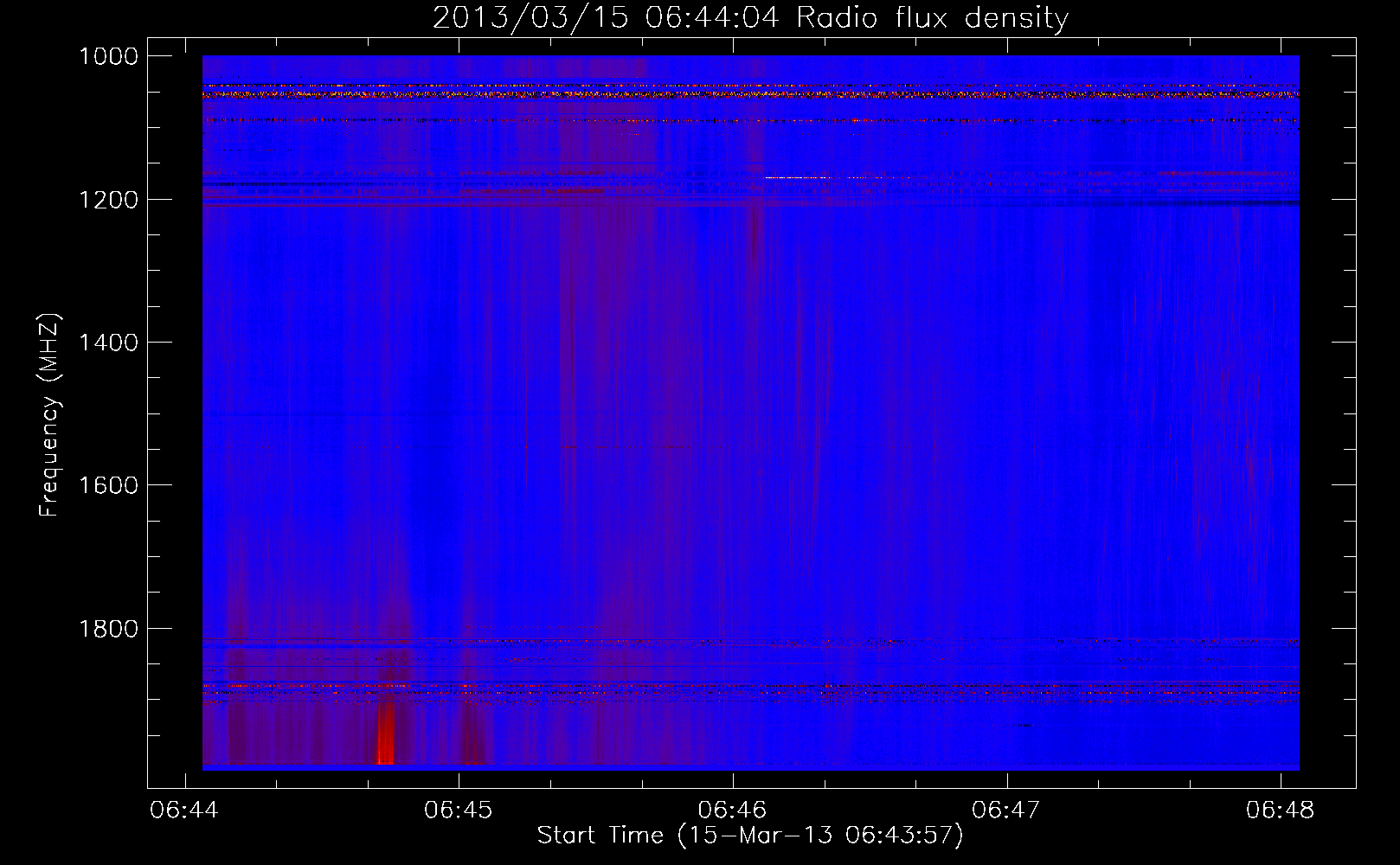The height and width of the screenshot is (865, 1400).
Task: Click the bright red burst near 1950 MHz
Action: click(x=385, y=734)
